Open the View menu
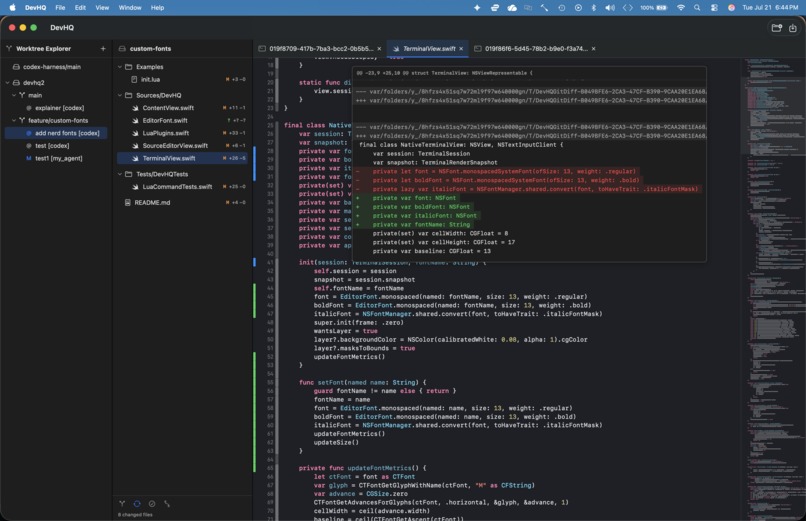Screen dimensions: 806x521 pos(102,8)
